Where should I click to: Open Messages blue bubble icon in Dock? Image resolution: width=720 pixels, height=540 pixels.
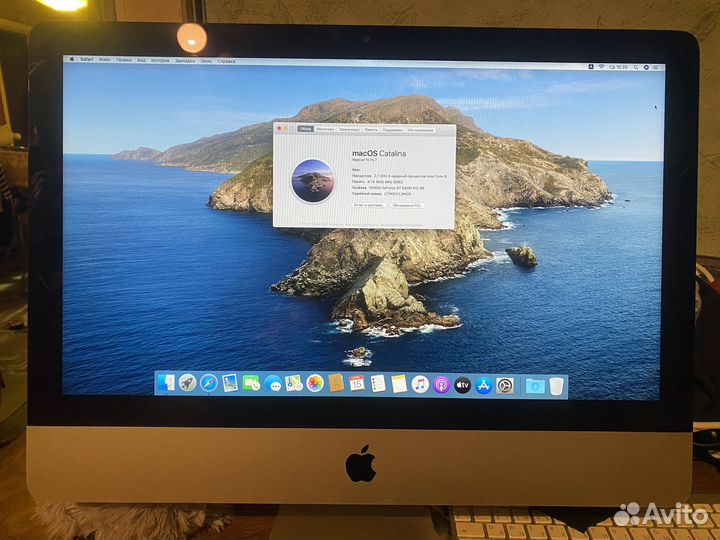[273, 383]
